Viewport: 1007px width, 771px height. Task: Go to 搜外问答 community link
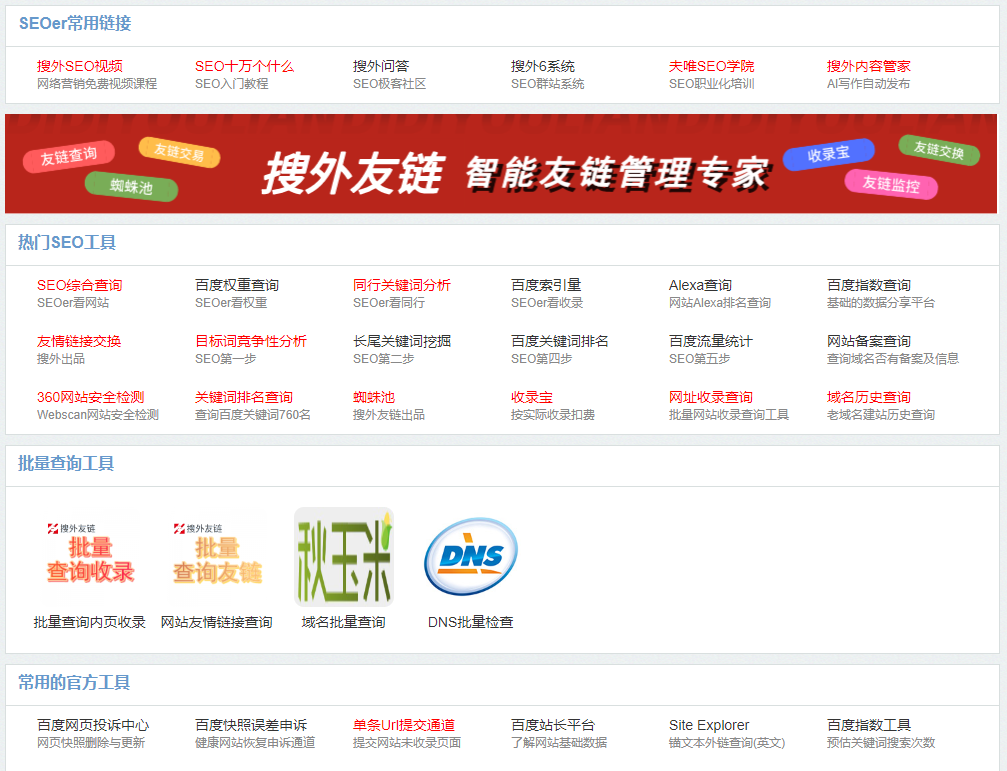tap(381, 66)
